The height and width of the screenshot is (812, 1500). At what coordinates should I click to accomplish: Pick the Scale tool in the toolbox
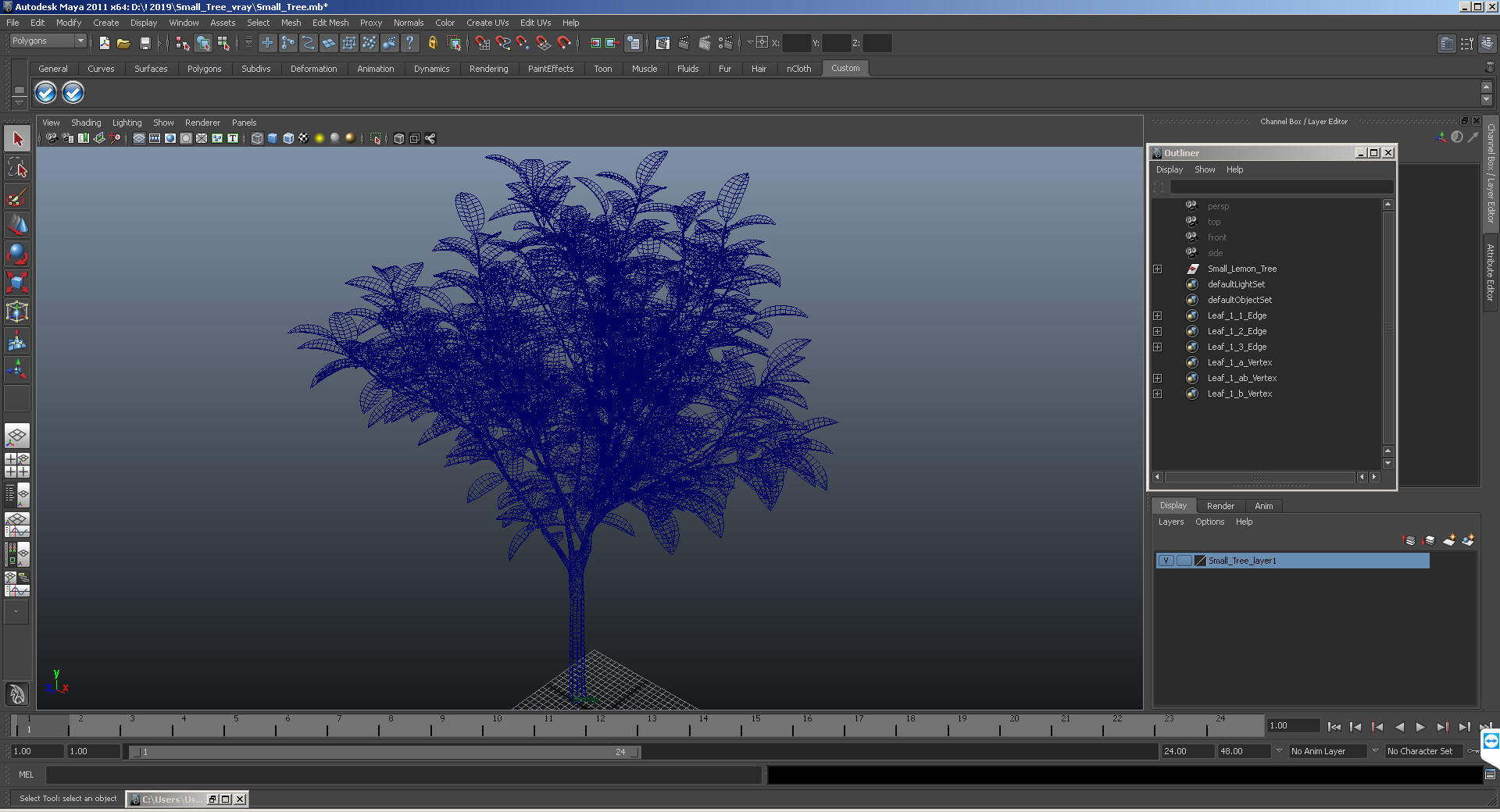[x=17, y=282]
